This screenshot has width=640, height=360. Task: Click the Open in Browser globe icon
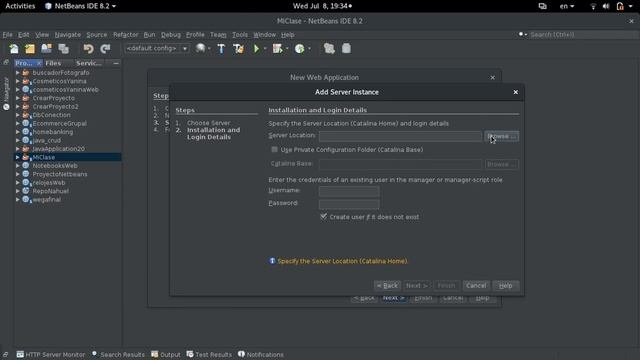coord(200,49)
